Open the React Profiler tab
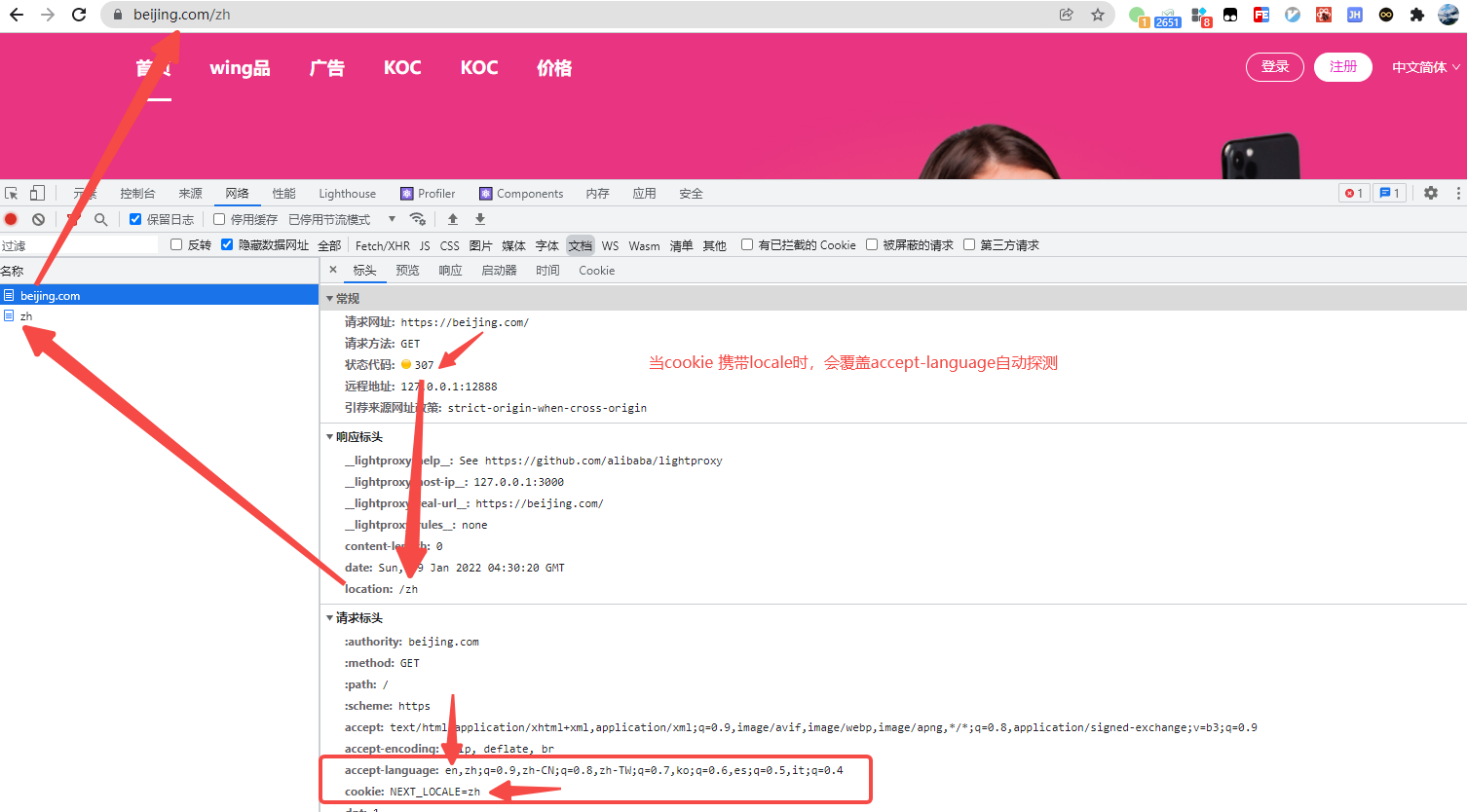1467x812 pixels. pos(428,193)
